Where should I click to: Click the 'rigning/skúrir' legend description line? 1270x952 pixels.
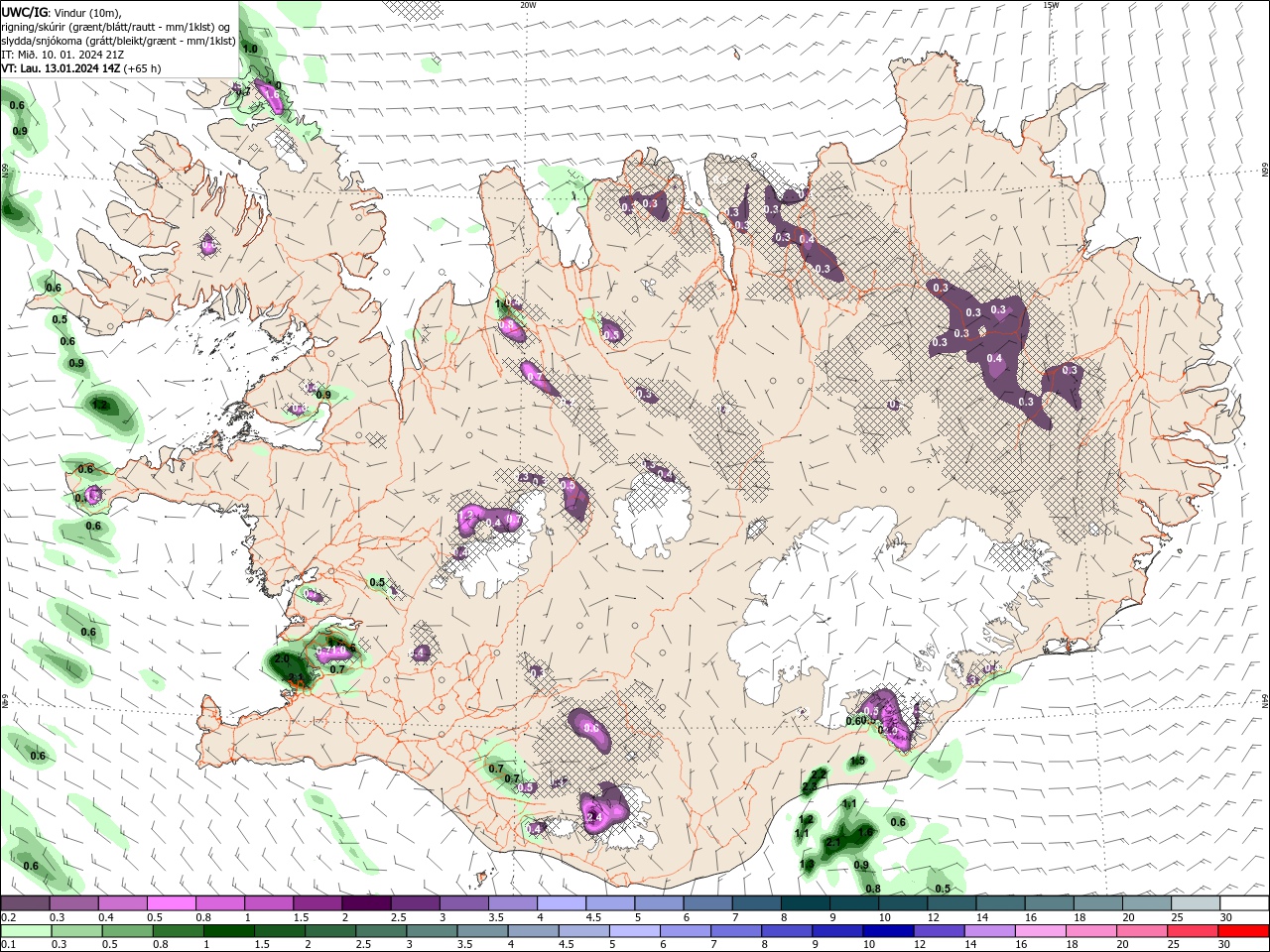116,26
